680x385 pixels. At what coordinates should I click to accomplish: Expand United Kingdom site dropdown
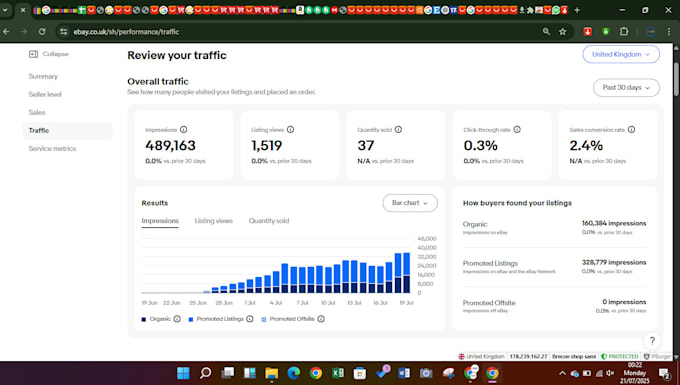point(621,55)
